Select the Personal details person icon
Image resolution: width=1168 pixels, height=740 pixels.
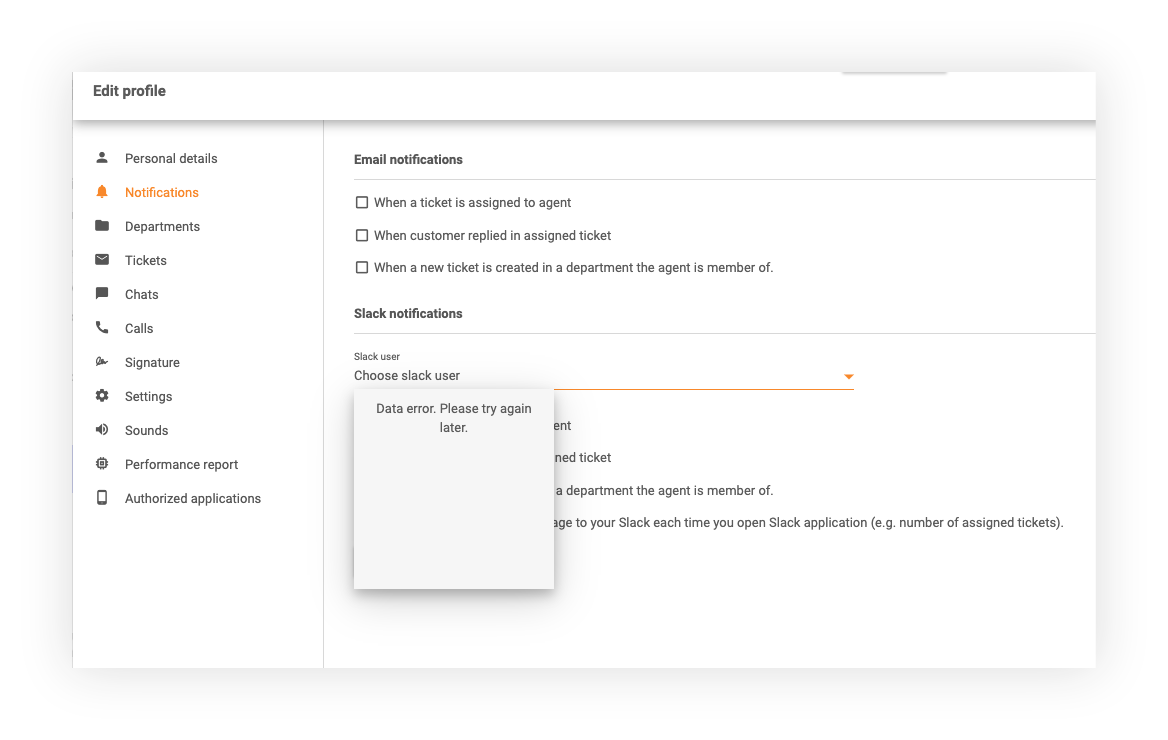(x=101, y=158)
